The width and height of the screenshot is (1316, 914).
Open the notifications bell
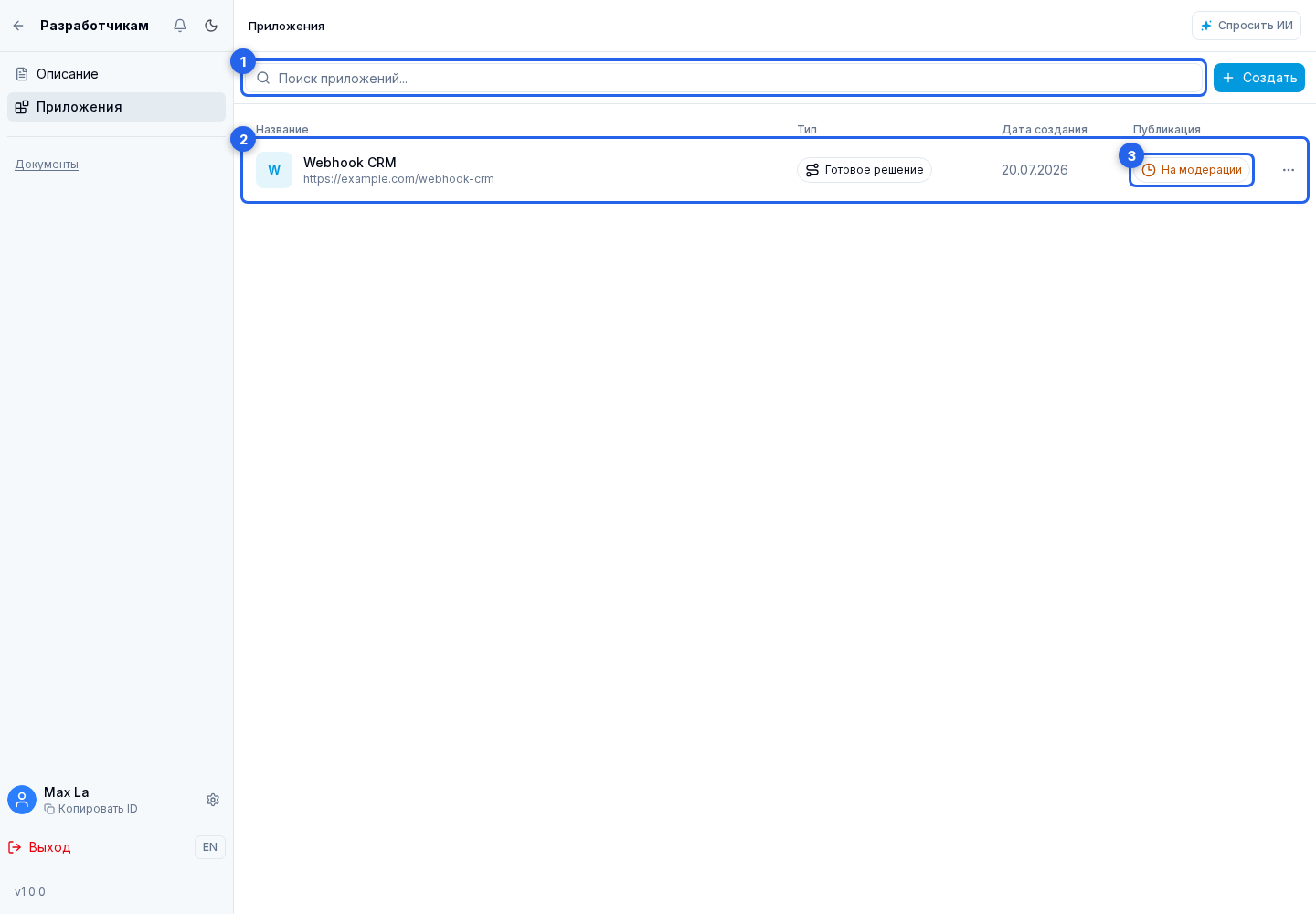180,26
